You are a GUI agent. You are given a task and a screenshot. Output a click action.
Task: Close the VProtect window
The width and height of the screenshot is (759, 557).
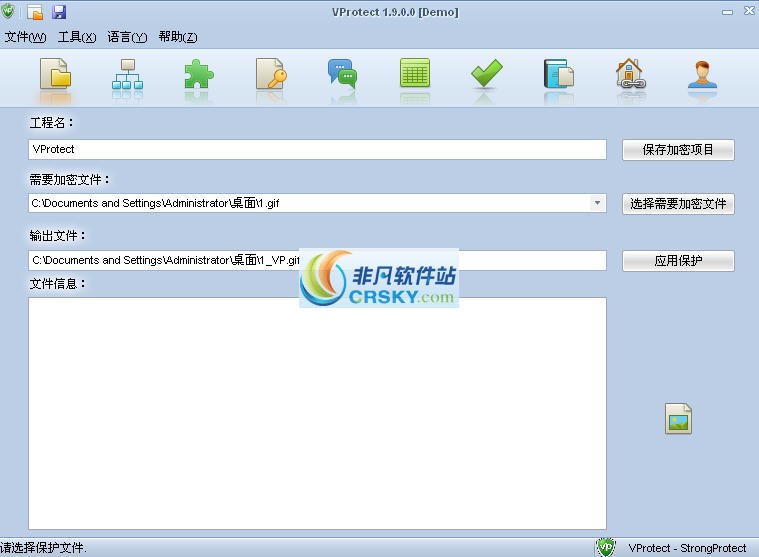click(x=749, y=11)
